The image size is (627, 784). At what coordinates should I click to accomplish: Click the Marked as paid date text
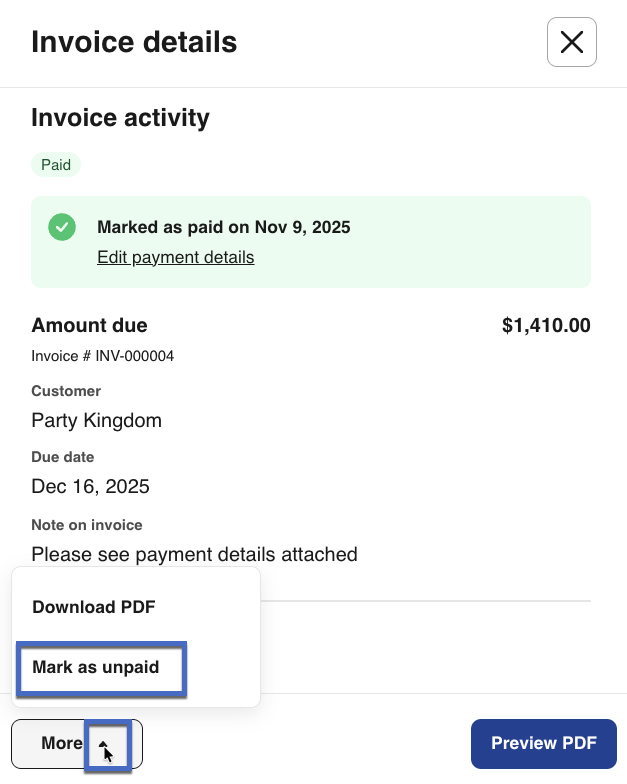(223, 227)
